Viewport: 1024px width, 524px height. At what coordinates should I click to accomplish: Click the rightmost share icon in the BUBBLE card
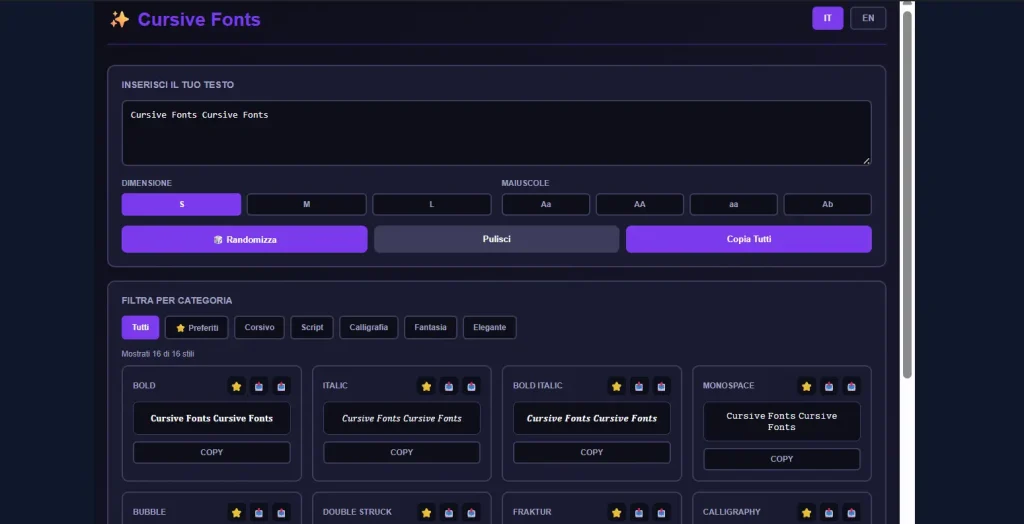point(281,512)
